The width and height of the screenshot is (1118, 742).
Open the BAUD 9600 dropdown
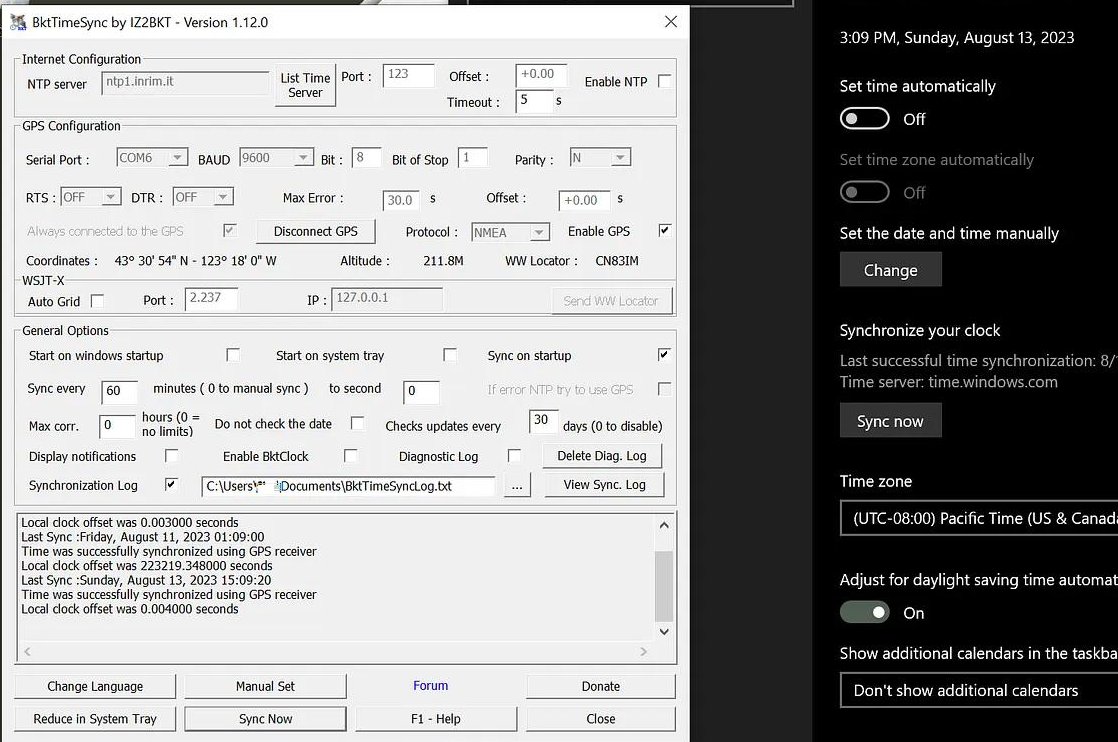click(277, 158)
